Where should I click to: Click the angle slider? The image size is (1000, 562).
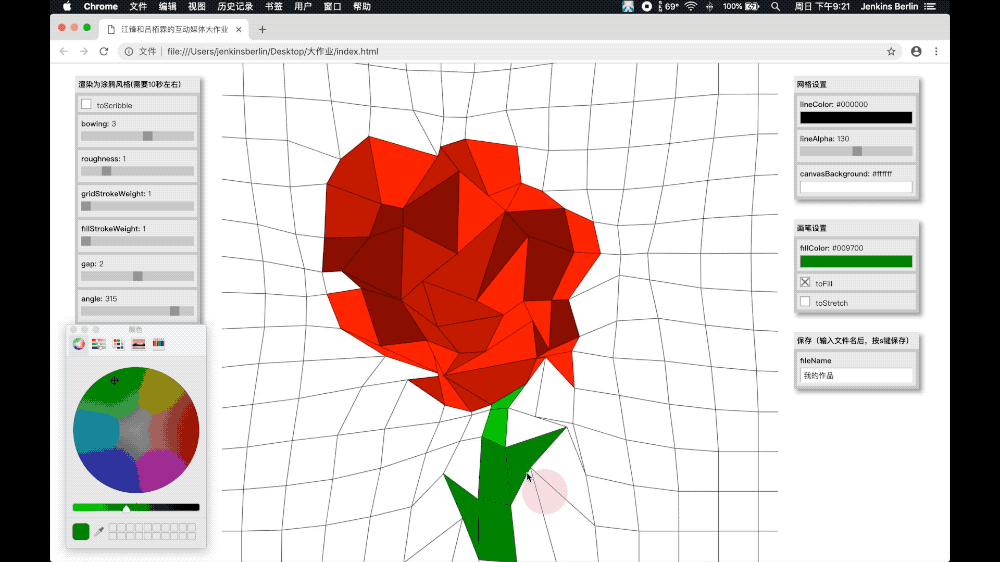point(137,311)
